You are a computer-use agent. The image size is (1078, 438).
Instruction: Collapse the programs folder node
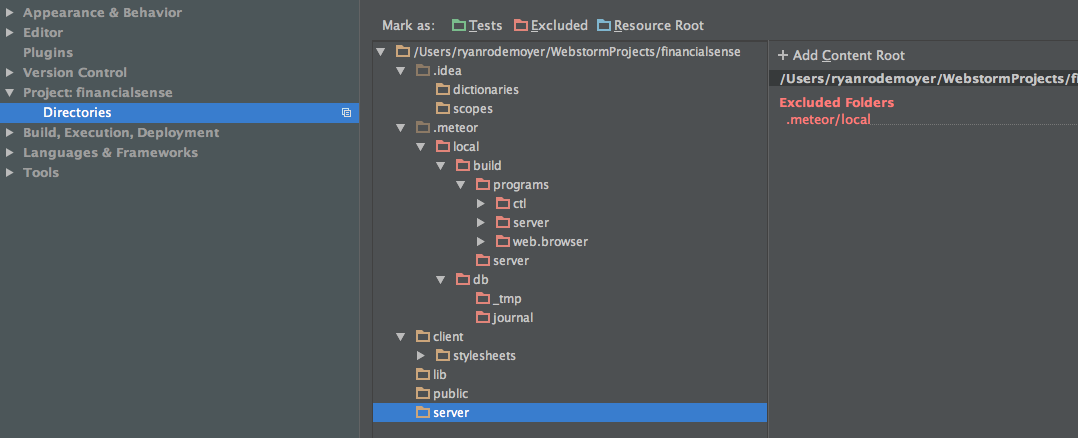click(x=461, y=185)
